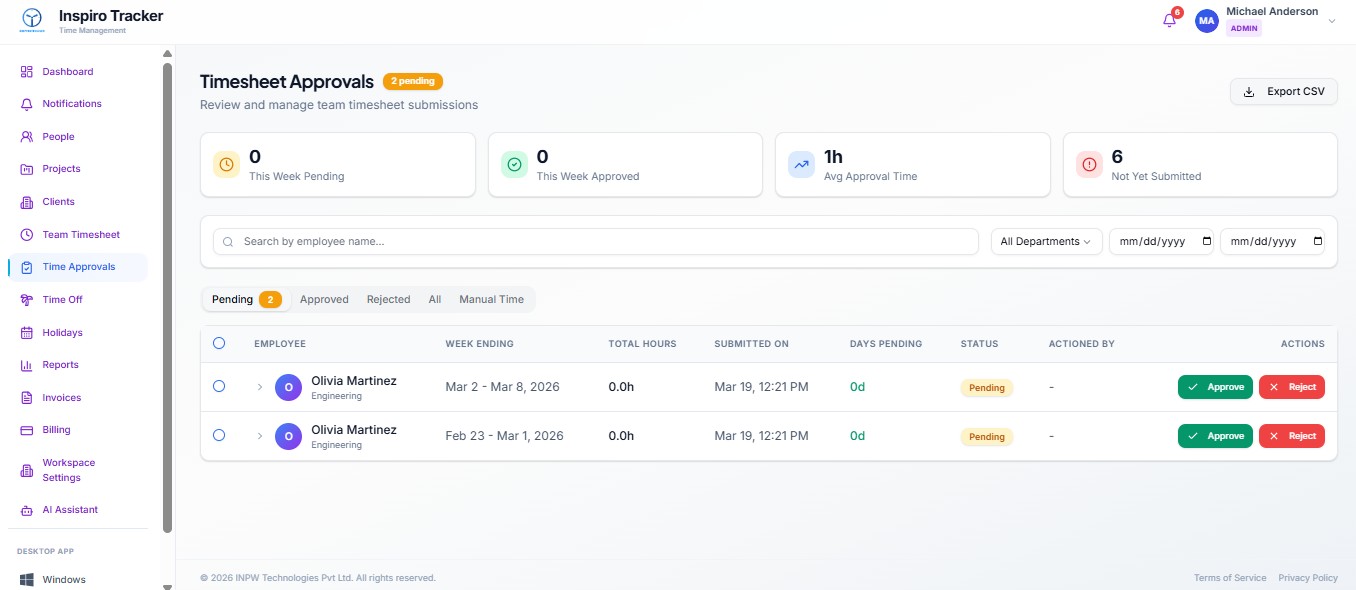Click the Export CSV button
Image resolution: width=1356 pixels, height=590 pixels.
1283,92
